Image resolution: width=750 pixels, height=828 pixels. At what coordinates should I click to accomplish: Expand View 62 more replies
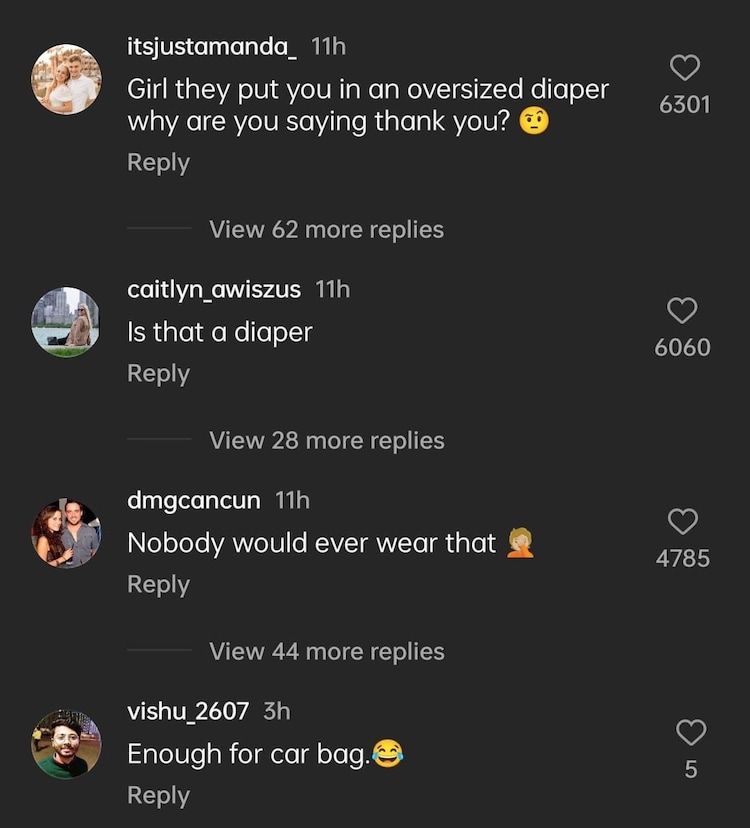(326, 229)
